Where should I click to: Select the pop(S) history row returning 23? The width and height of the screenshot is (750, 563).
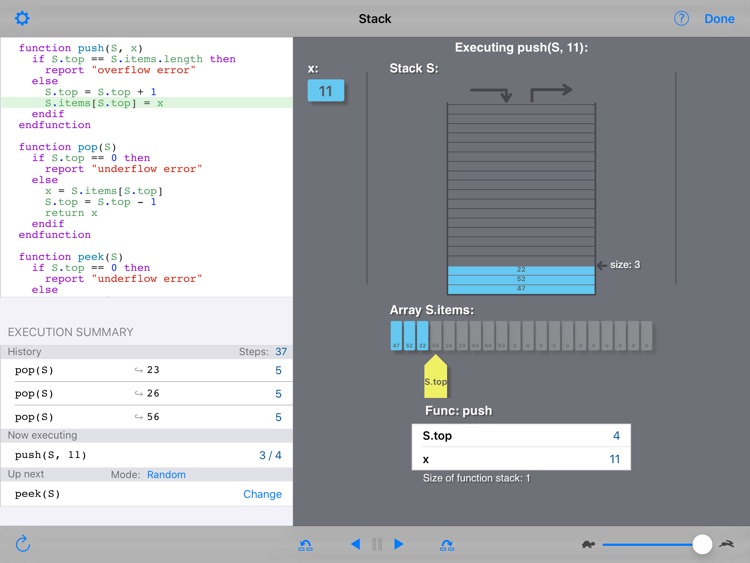(x=147, y=370)
